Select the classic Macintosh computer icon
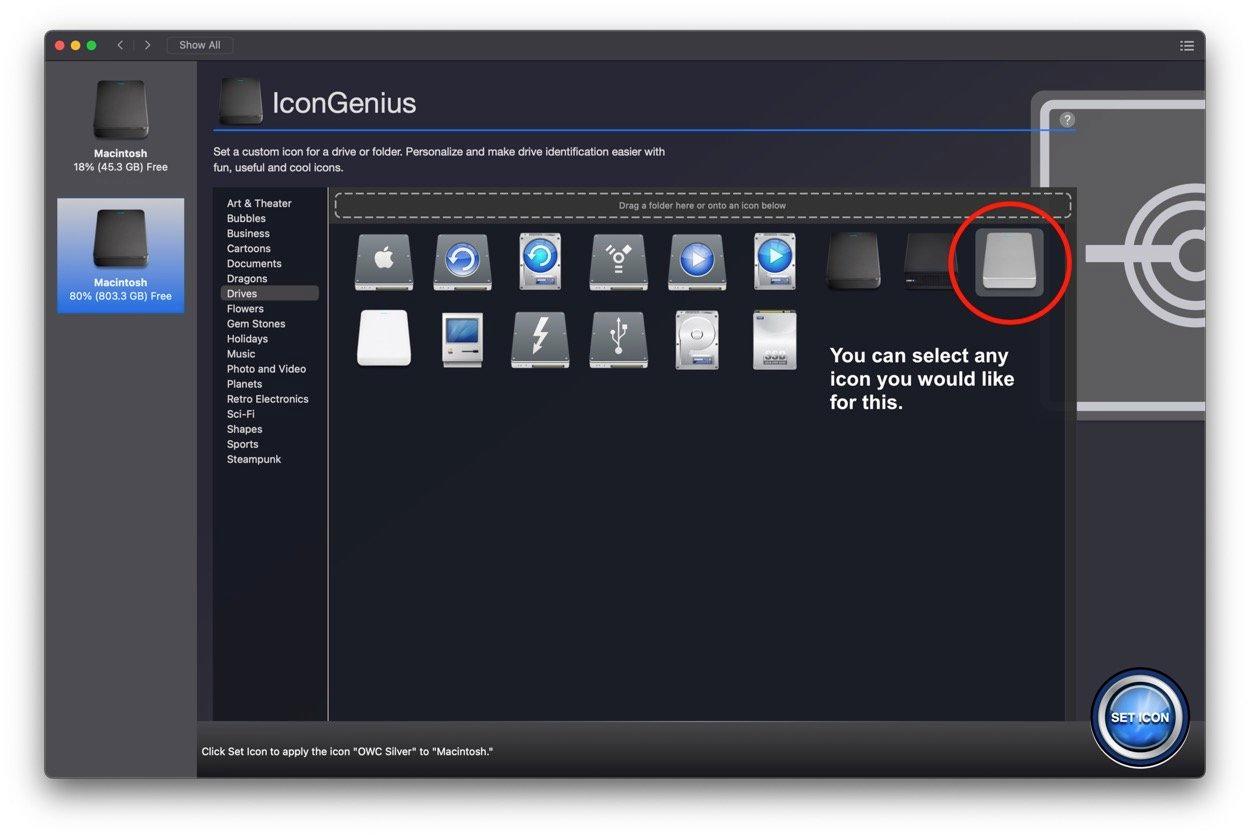The image size is (1250, 837). point(461,339)
